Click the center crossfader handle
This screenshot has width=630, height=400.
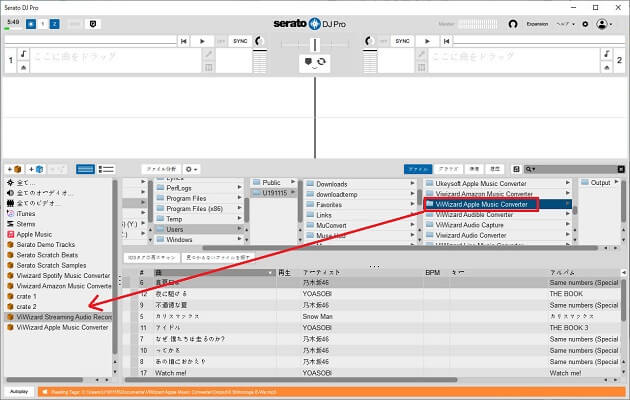315,44
